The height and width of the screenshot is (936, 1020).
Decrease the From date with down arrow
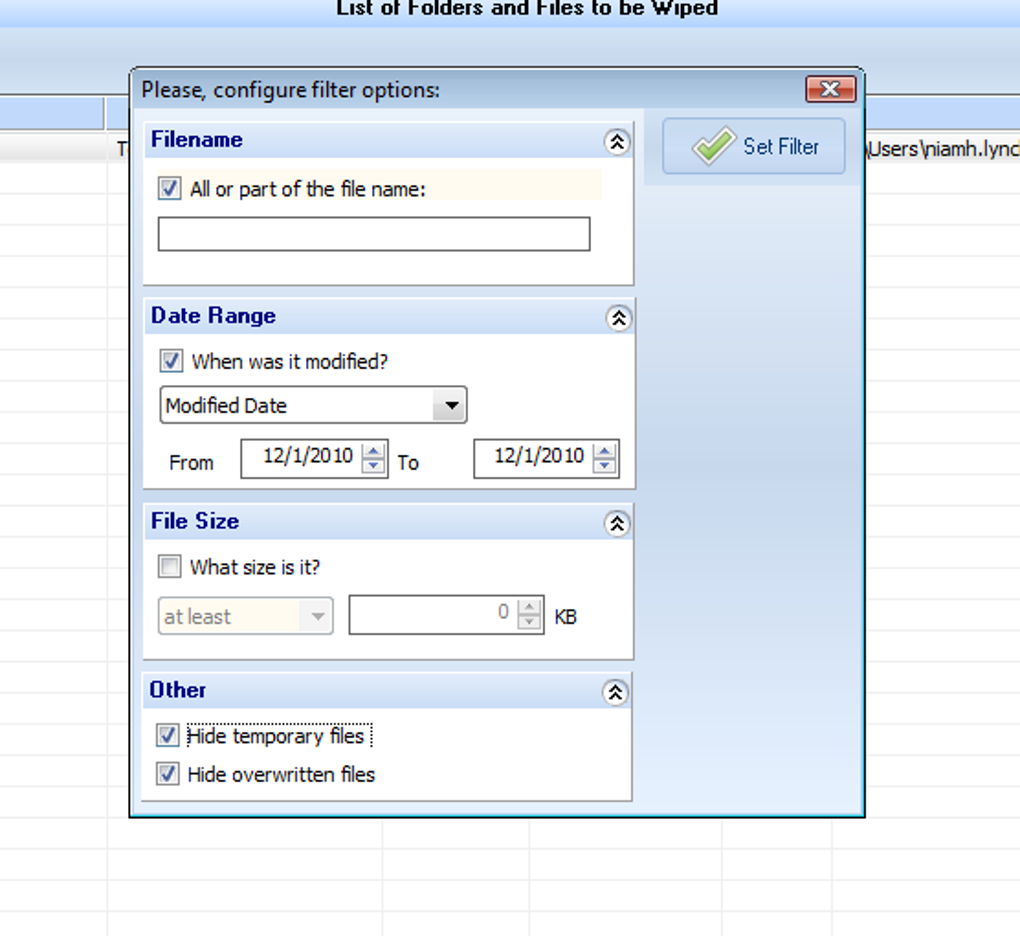click(x=373, y=466)
